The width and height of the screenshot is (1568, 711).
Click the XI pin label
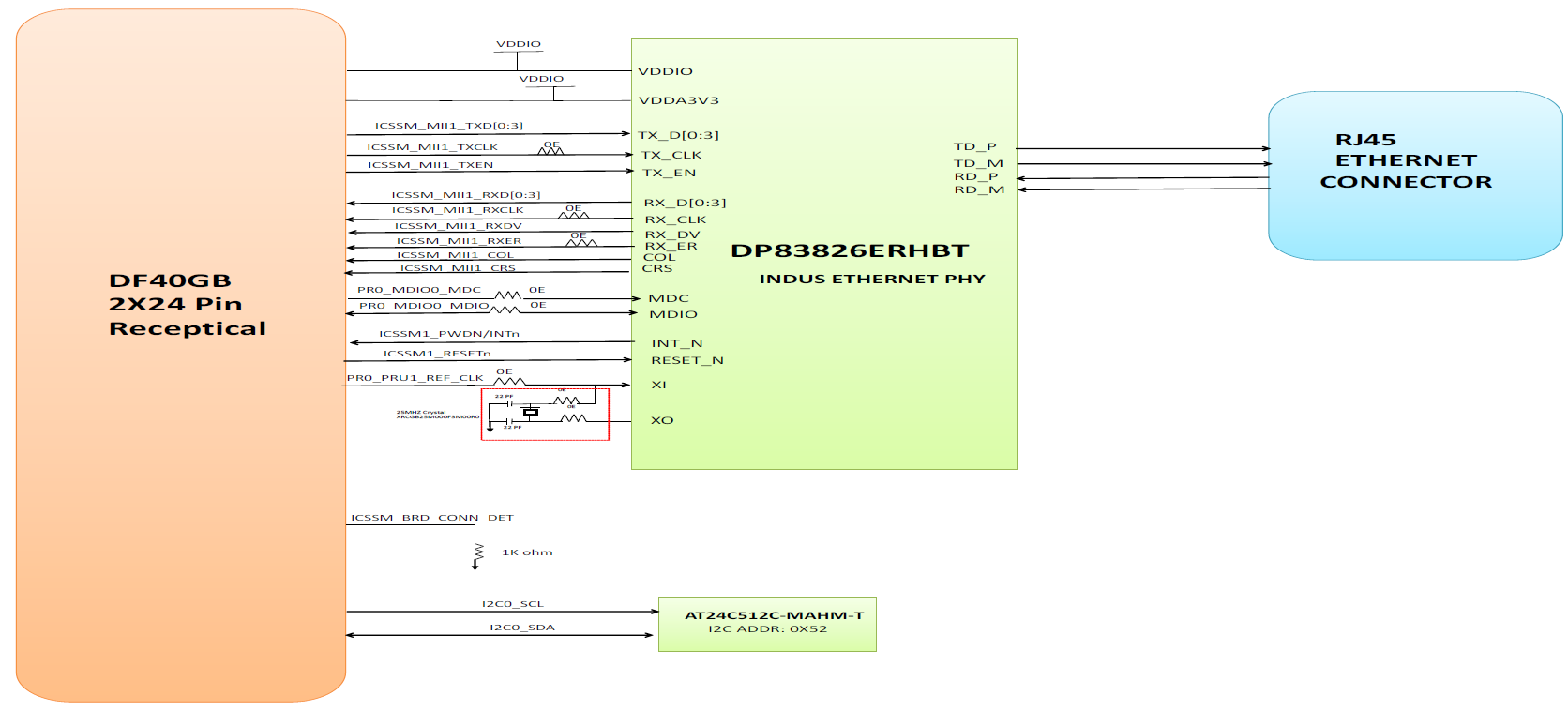pos(659,385)
